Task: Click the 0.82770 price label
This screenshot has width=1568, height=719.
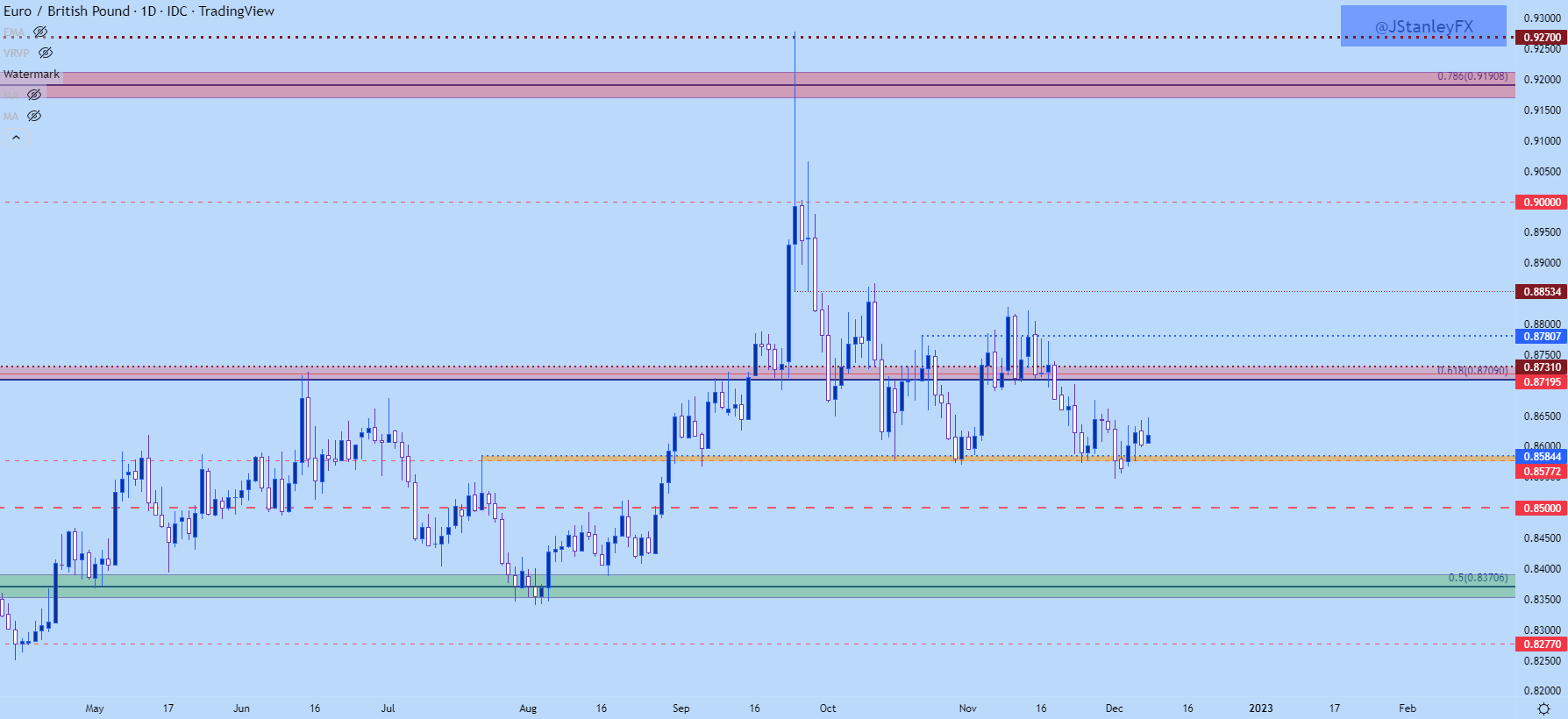Action: click(x=1542, y=644)
